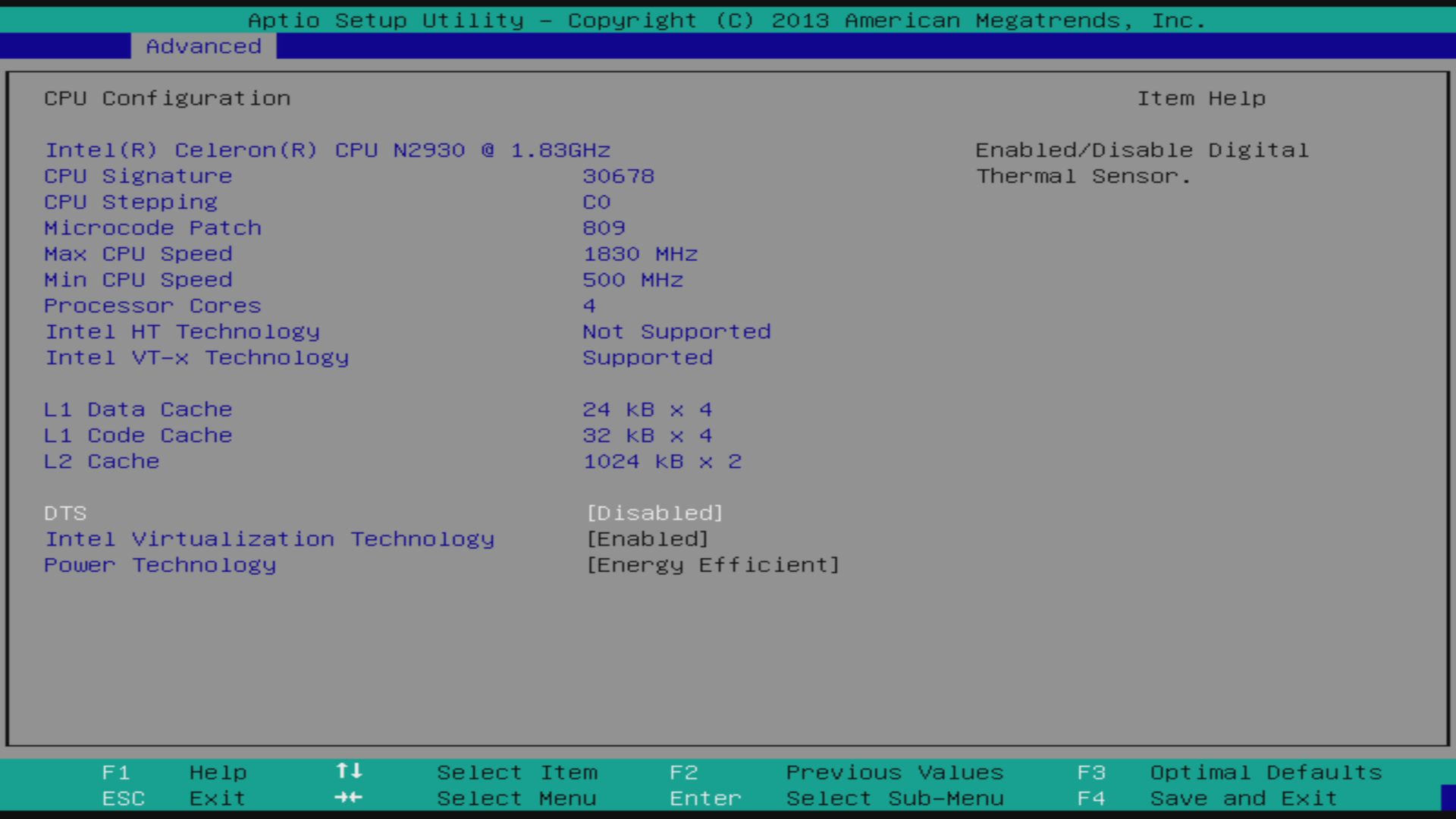Click the Intel VT-x Technology label
This screenshot has width=1456, height=819.
196,358
